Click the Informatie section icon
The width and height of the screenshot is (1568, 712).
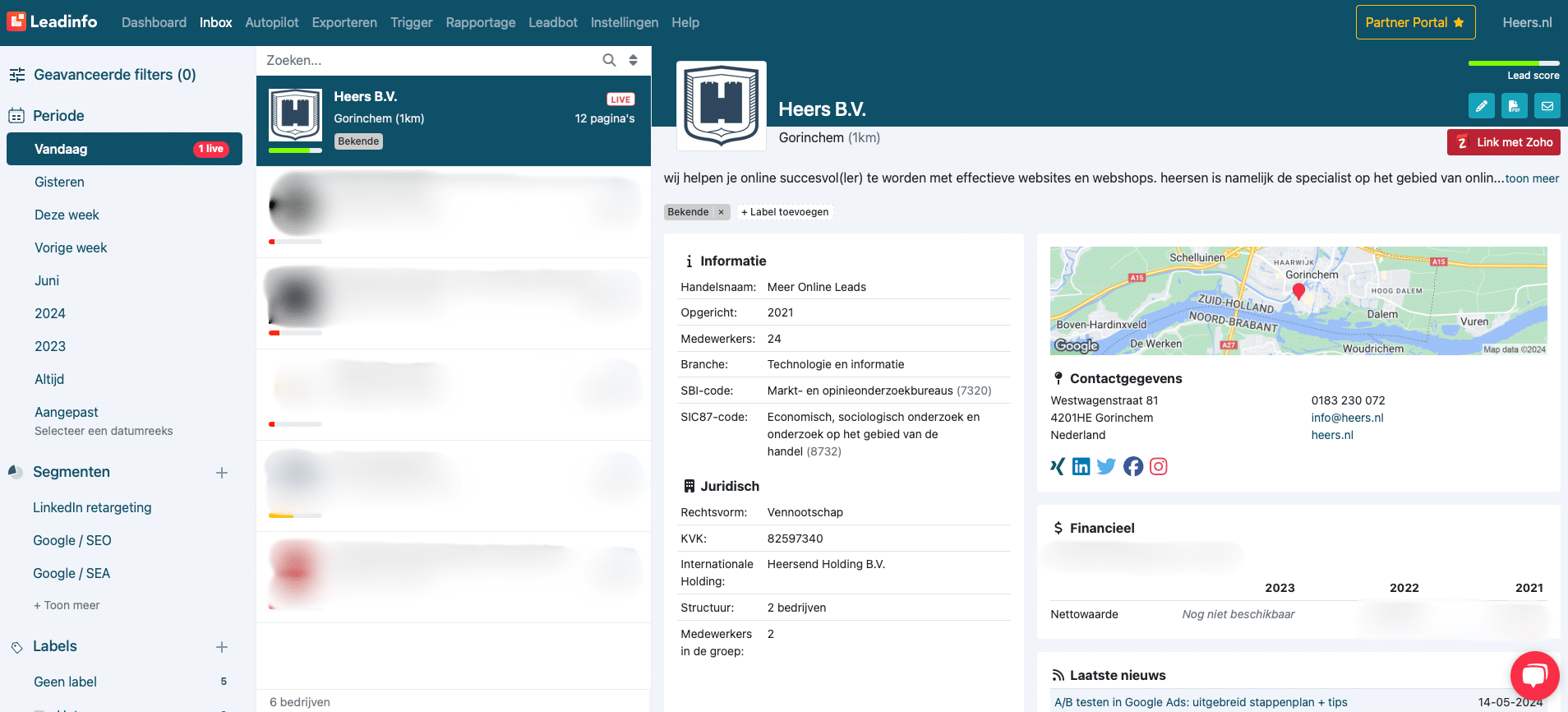[x=689, y=261]
